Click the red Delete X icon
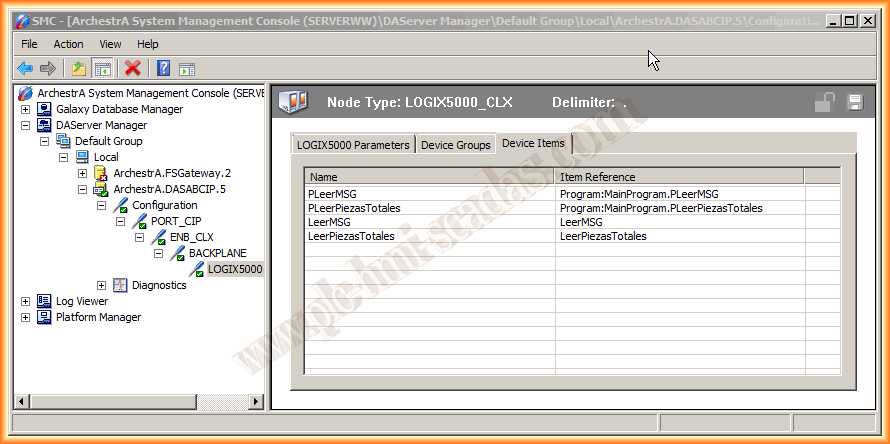Viewport: 890px width, 444px height. click(x=132, y=68)
